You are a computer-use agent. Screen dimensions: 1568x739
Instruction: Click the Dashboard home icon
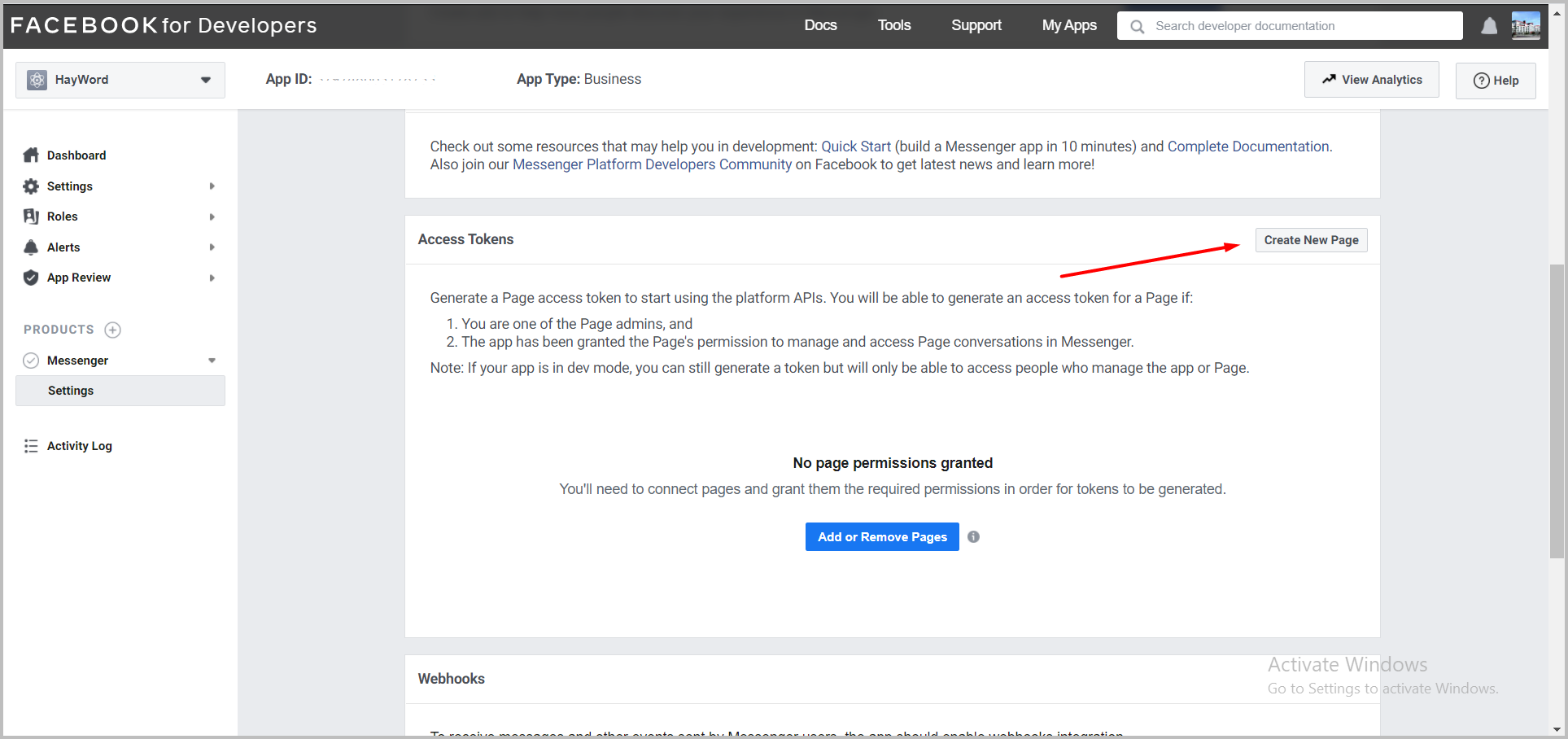31,155
